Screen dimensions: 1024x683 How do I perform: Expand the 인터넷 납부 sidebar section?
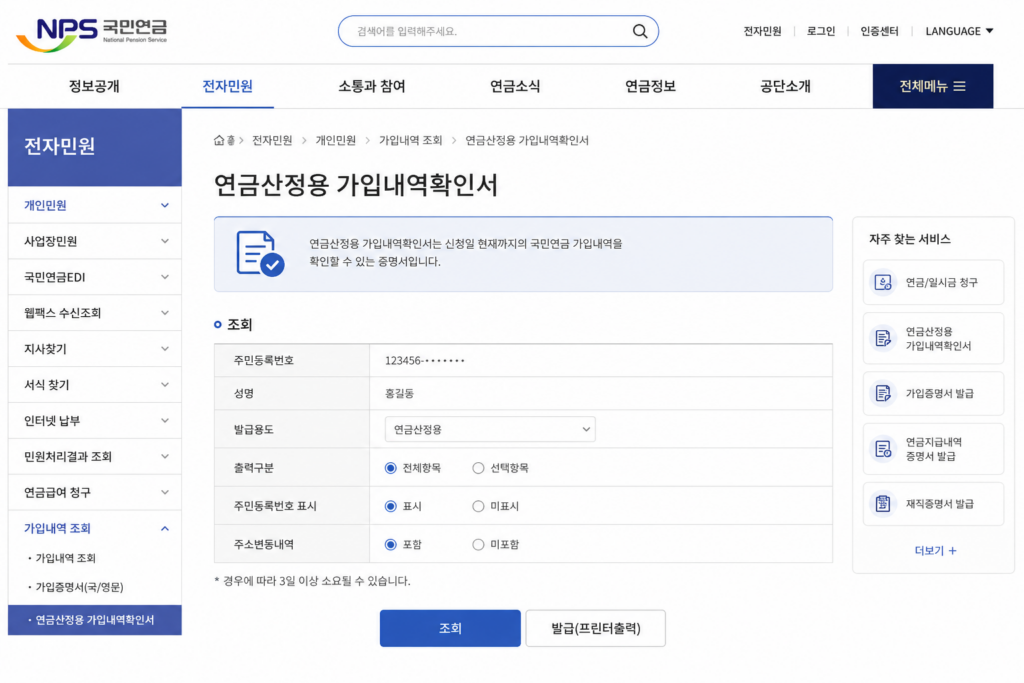(95, 421)
